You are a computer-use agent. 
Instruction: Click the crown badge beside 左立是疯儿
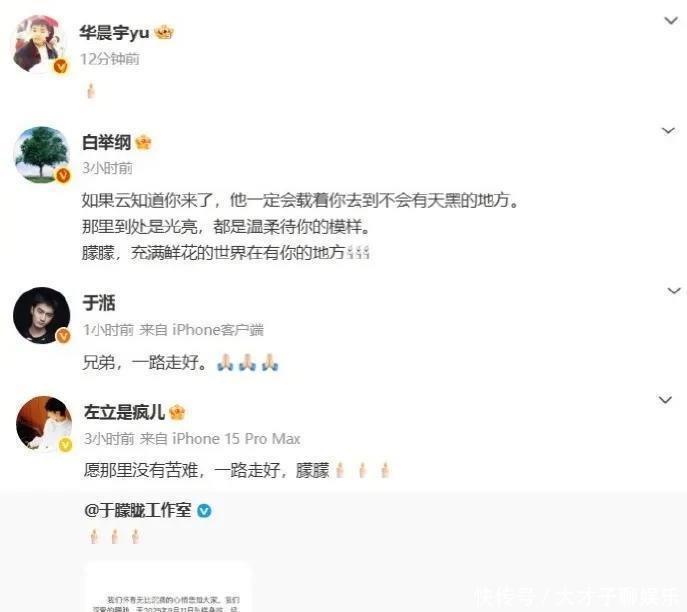(x=177, y=412)
